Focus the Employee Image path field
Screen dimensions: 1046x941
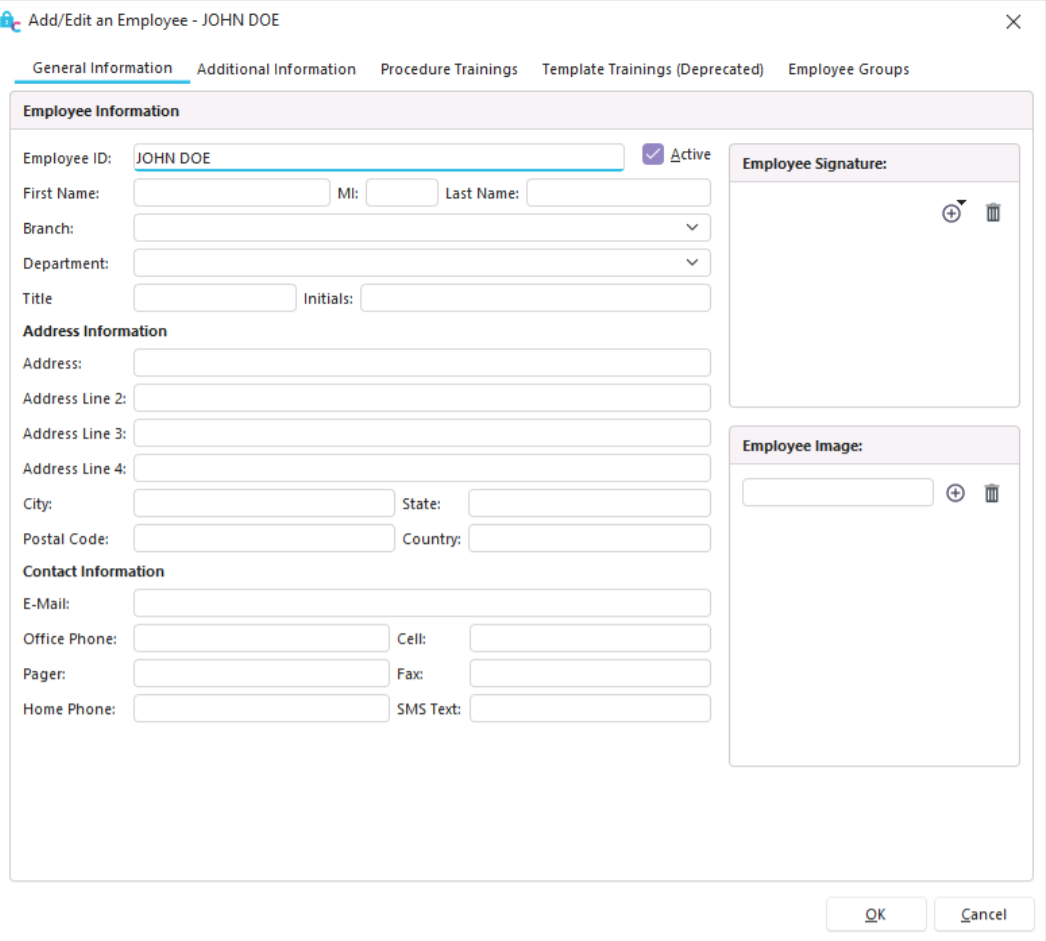pos(837,492)
